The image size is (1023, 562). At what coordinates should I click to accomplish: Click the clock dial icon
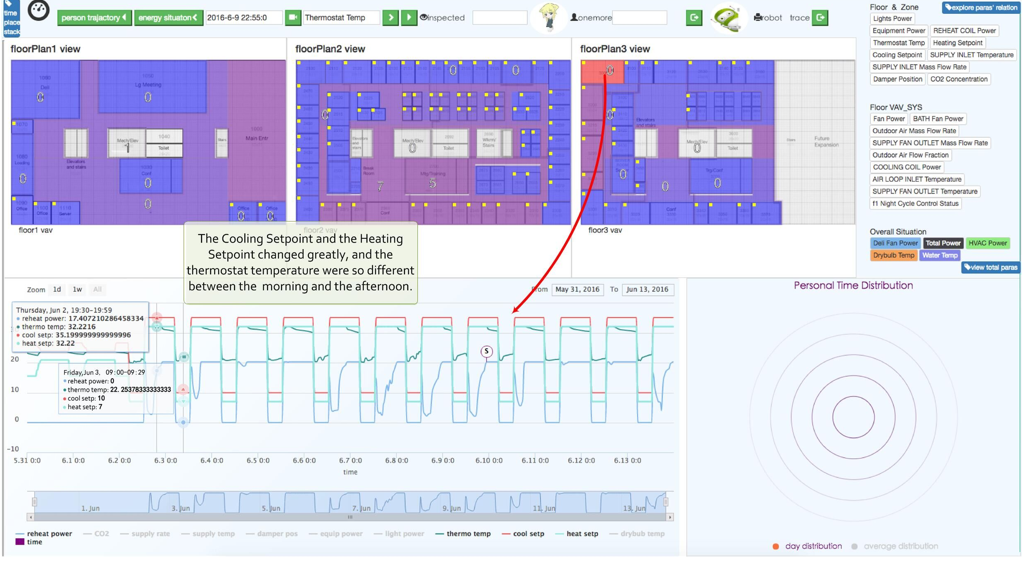(x=38, y=12)
